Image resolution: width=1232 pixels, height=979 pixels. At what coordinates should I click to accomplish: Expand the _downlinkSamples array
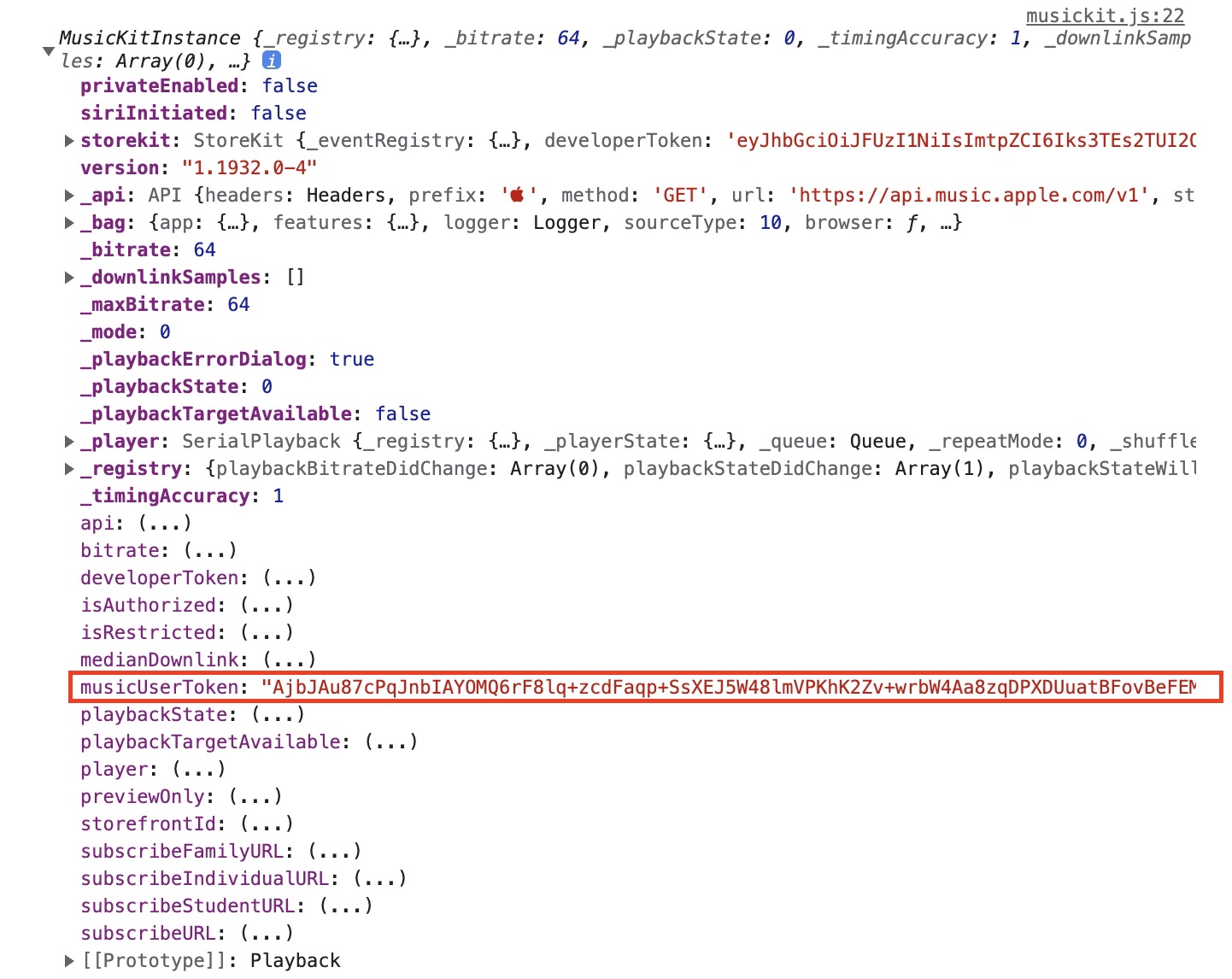70,277
